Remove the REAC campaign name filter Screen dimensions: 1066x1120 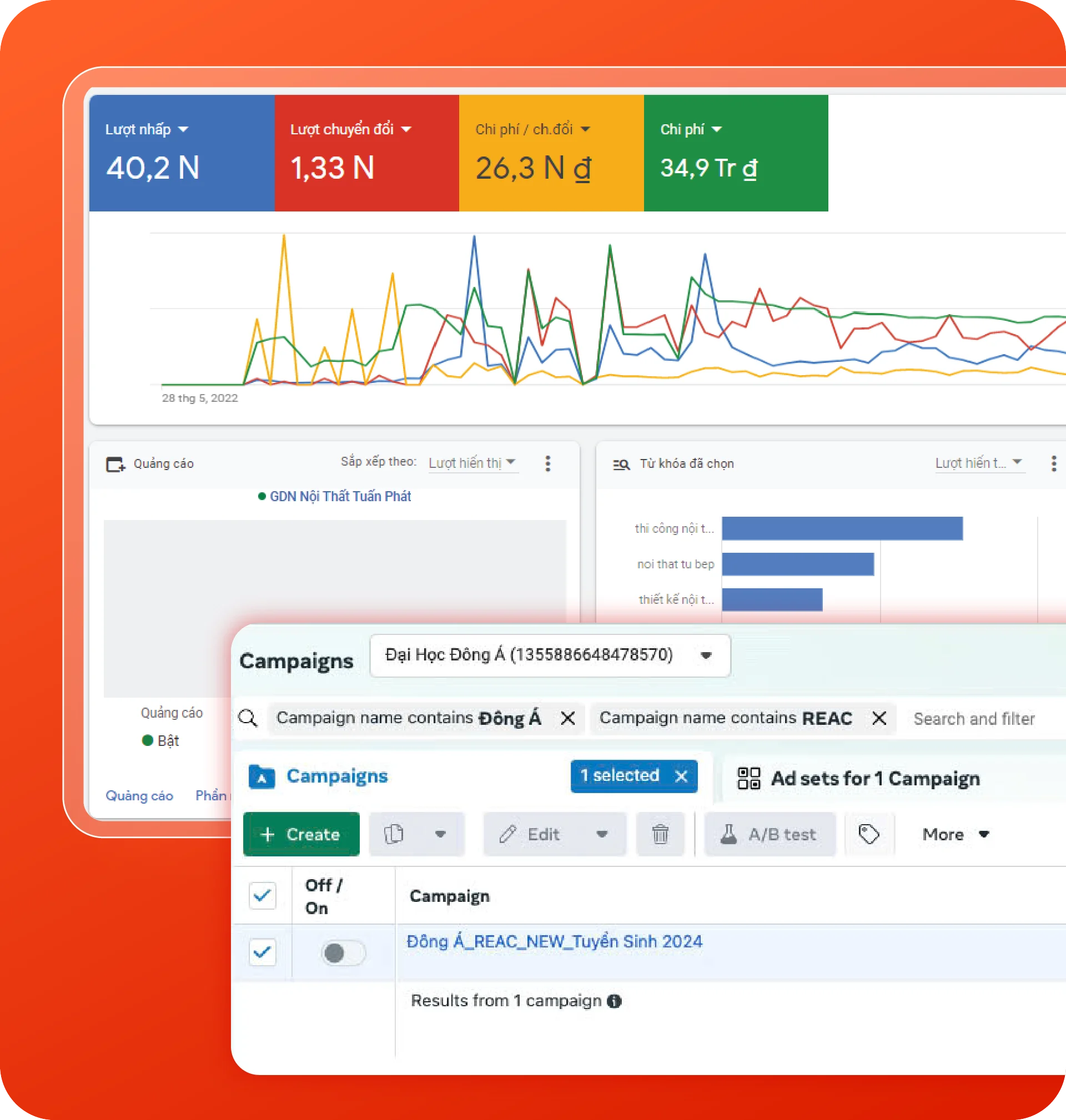tap(879, 719)
